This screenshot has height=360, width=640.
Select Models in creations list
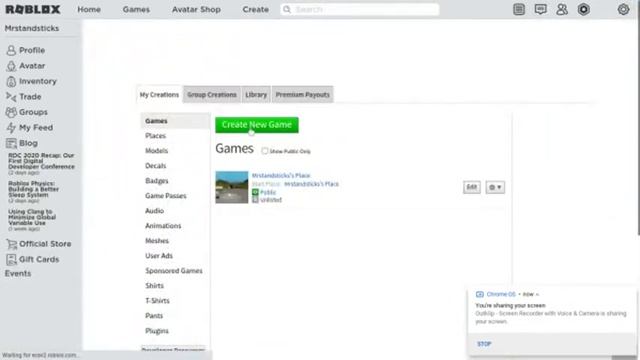[x=156, y=151]
